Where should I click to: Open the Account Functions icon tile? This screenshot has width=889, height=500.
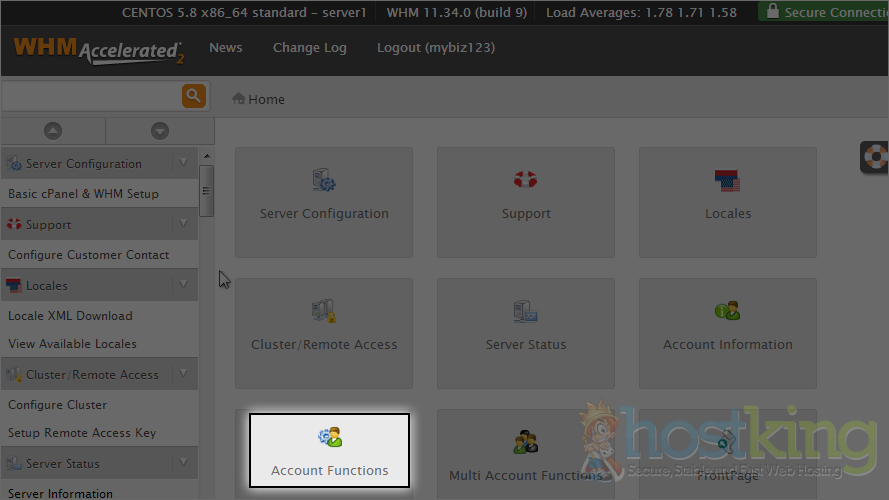point(329,451)
